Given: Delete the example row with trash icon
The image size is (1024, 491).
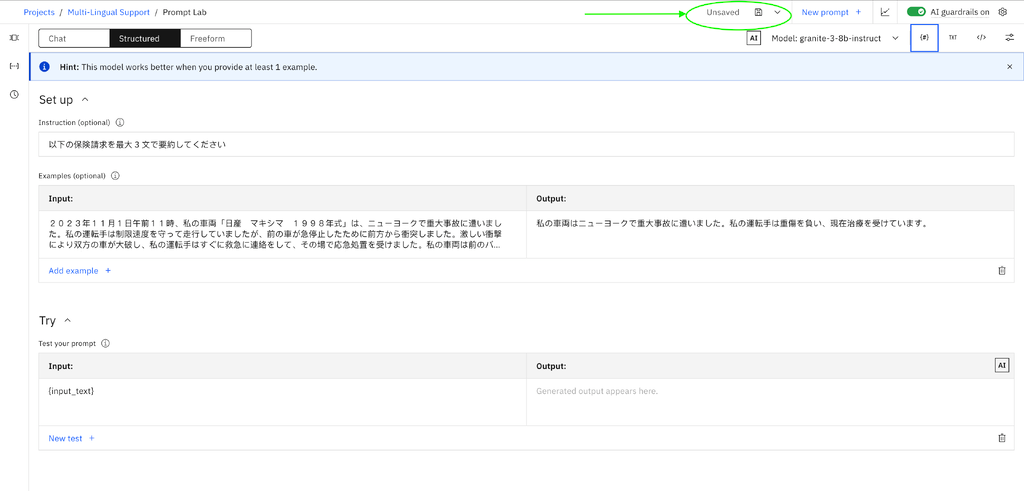Looking at the screenshot, I should (1002, 270).
